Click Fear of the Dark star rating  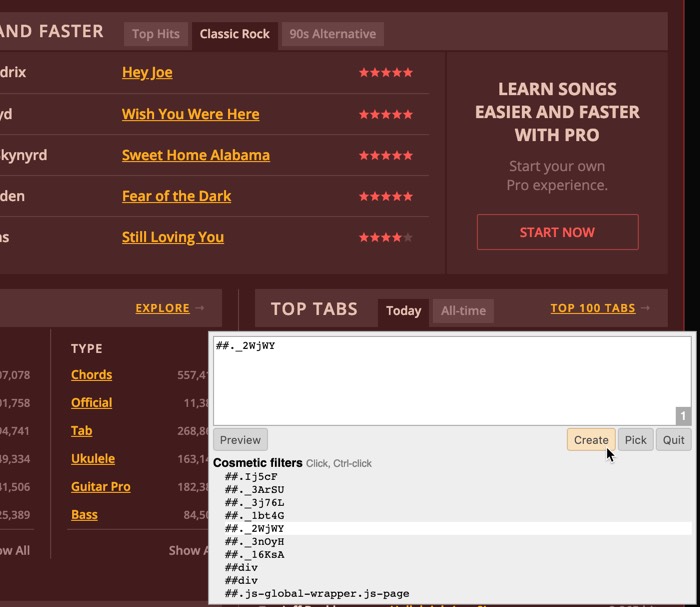click(386, 196)
